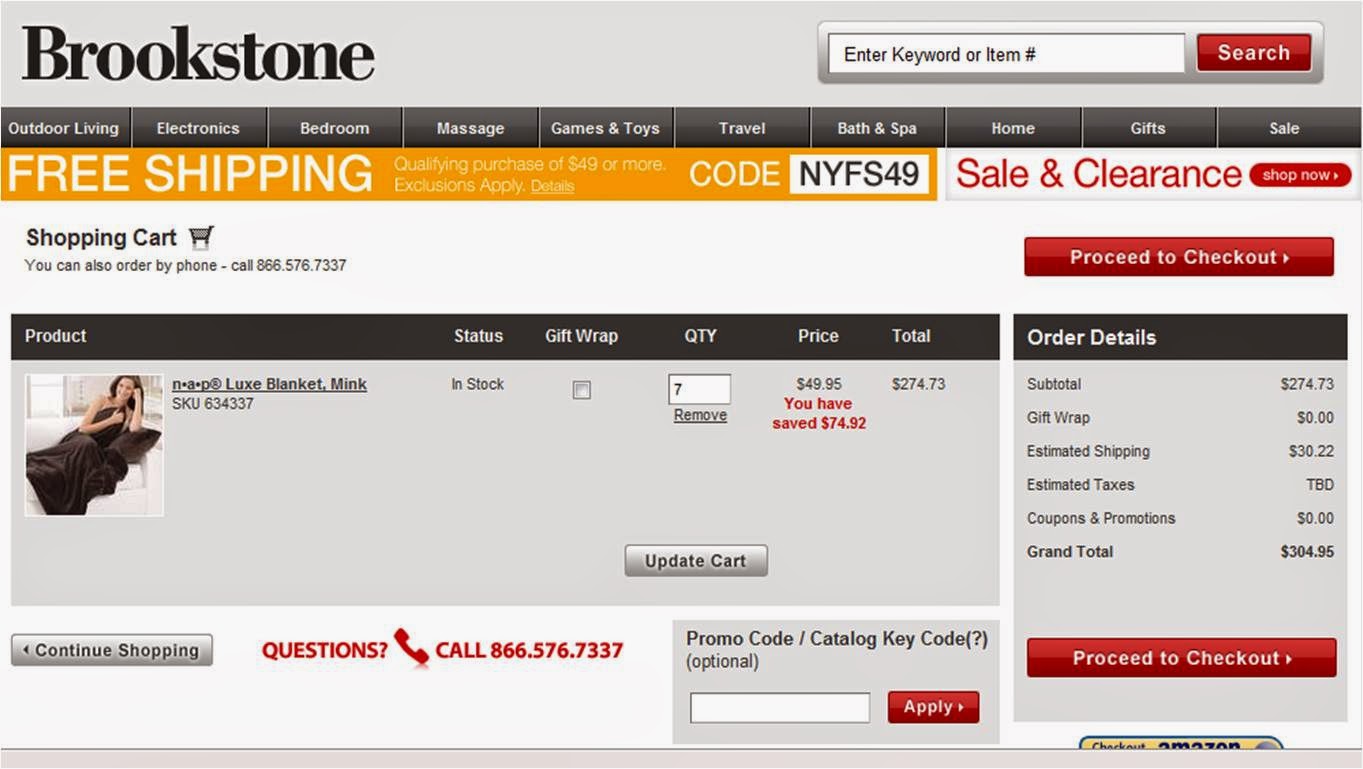Open the Outdoor Living menu
The image size is (1363, 769).
click(64, 128)
